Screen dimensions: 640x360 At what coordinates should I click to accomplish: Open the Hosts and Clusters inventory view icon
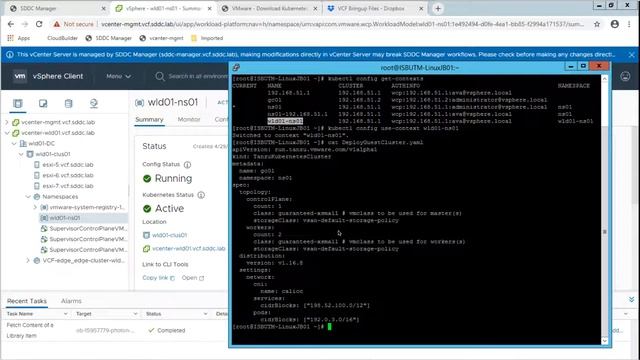tap(18, 104)
